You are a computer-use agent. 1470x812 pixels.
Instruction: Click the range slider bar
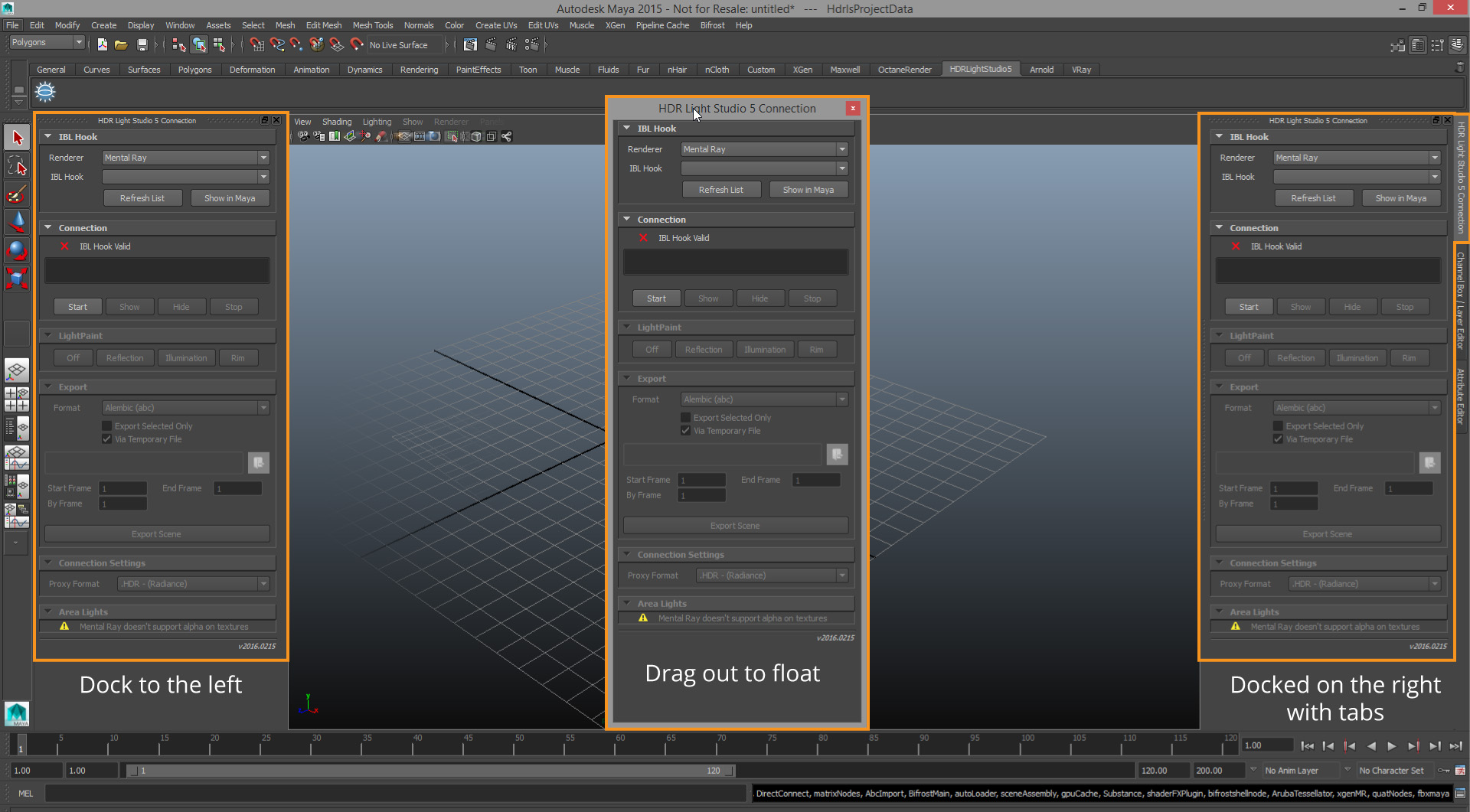tap(430, 771)
